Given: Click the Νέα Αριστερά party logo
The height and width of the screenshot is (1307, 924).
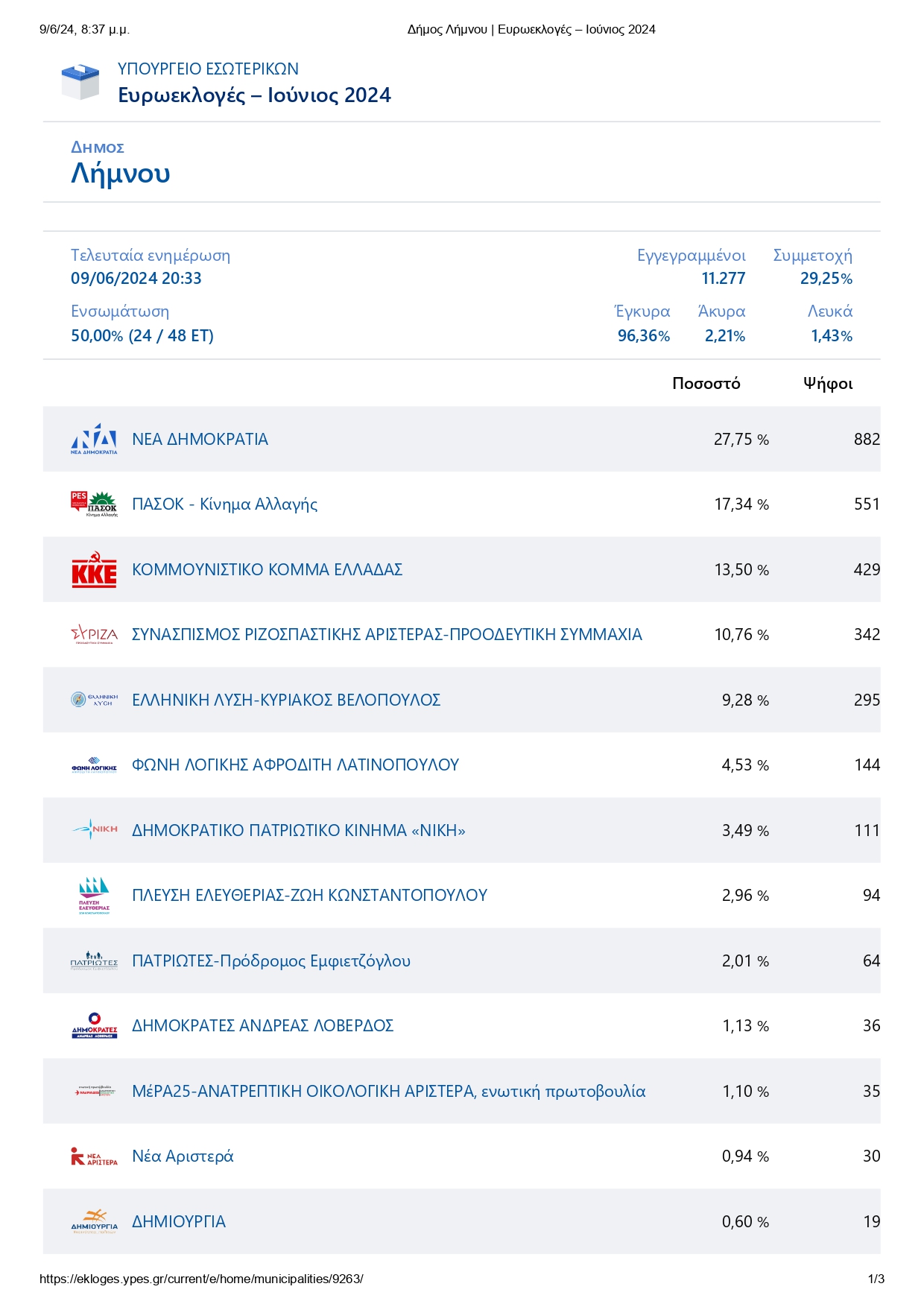Looking at the screenshot, I should coord(94,1156).
